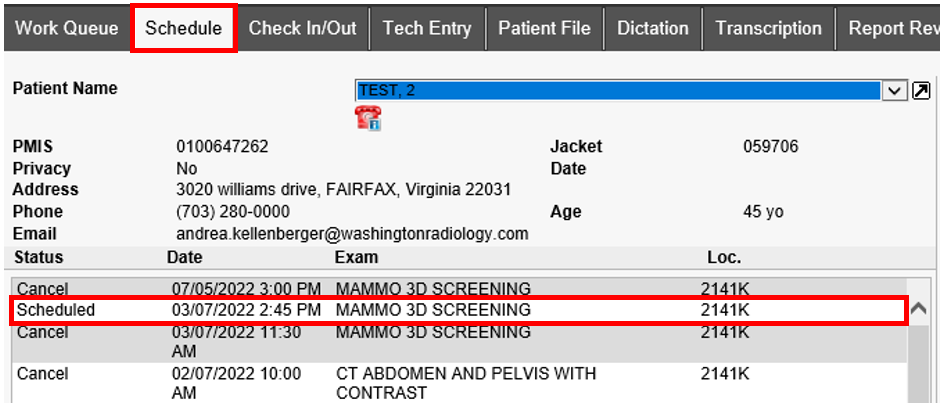Click the red telephone contact info icon
The width and height of the screenshot is (941, 407).
368,118
